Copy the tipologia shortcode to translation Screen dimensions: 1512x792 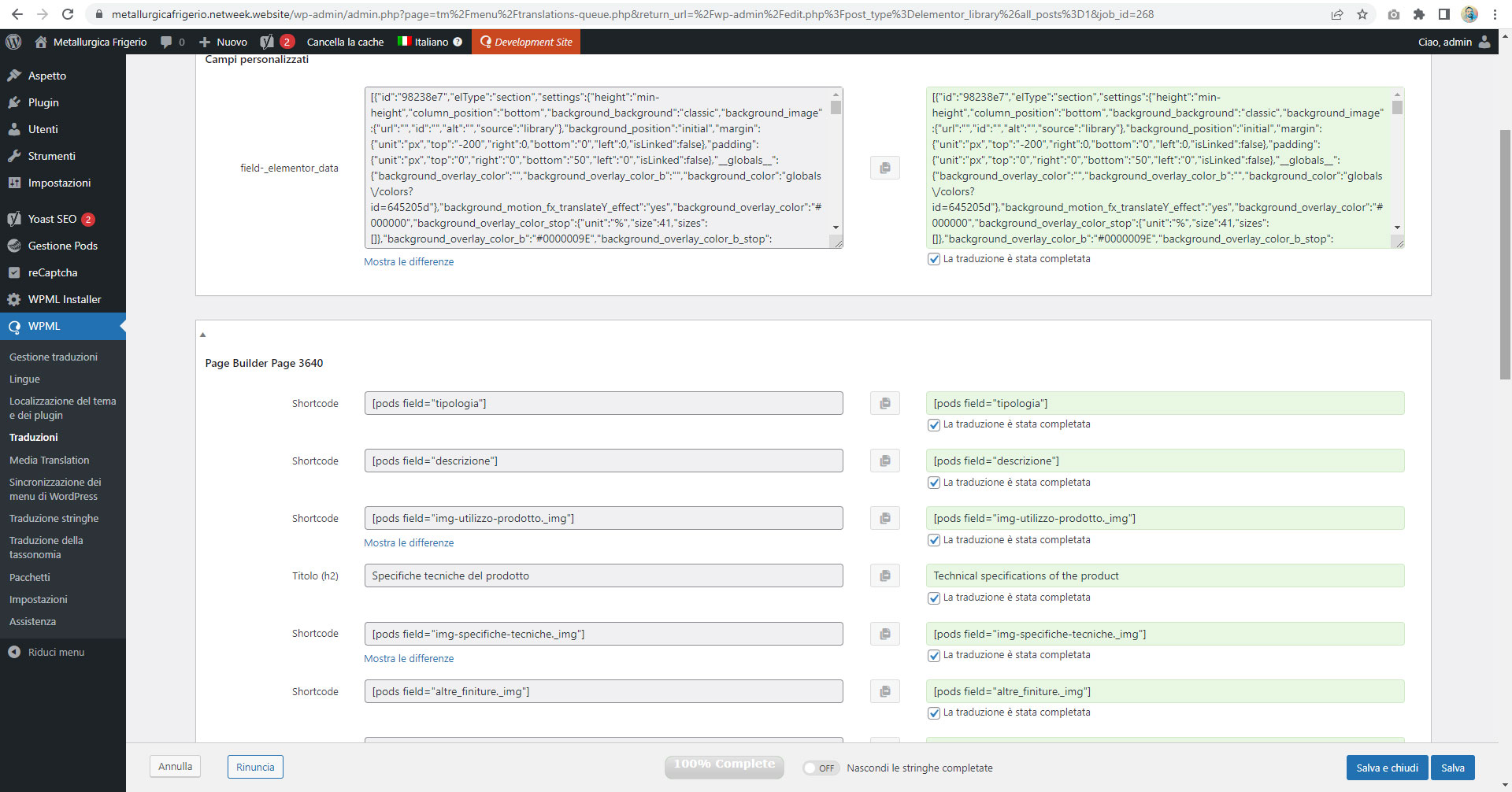[884, 402]
